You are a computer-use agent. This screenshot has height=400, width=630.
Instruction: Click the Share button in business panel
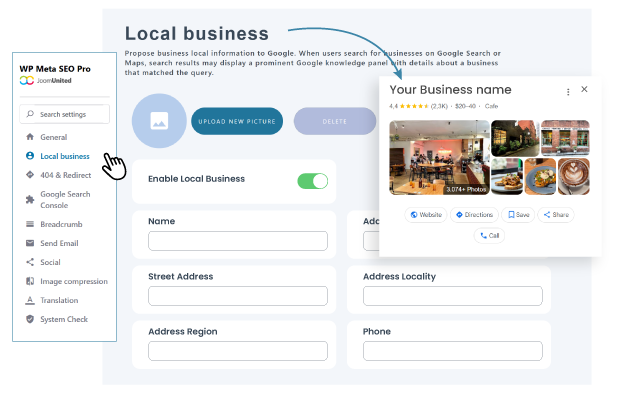[x=556, y=214]
